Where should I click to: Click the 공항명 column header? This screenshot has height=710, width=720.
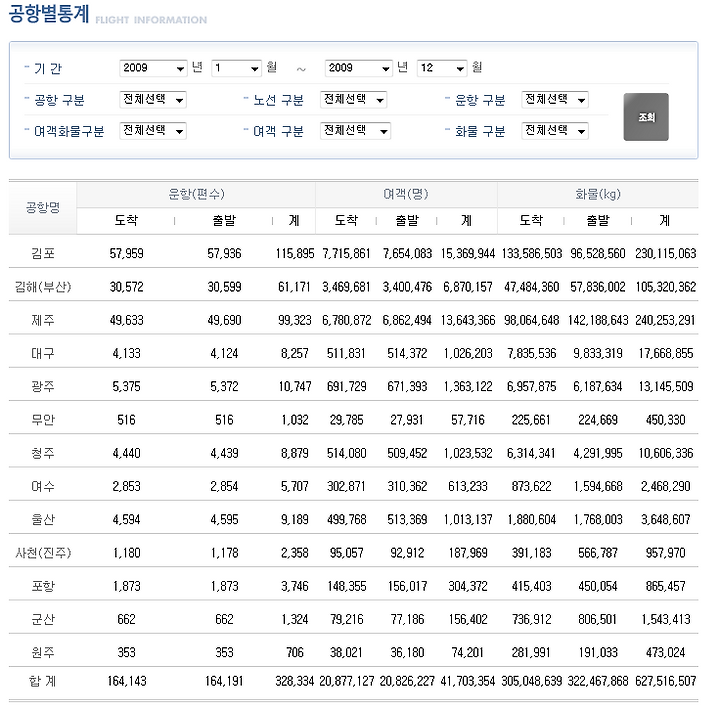point(43,208)
